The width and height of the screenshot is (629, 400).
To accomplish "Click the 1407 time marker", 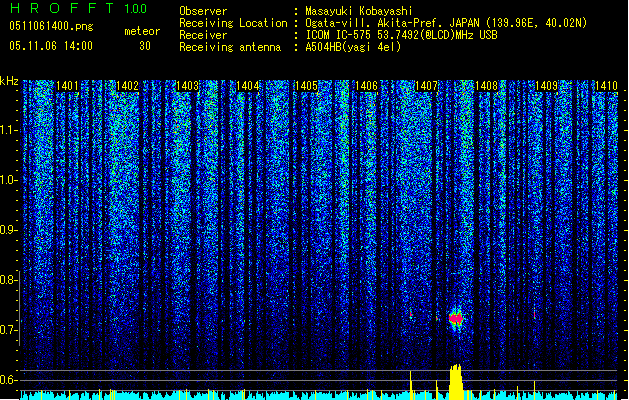I will [426, 86].
